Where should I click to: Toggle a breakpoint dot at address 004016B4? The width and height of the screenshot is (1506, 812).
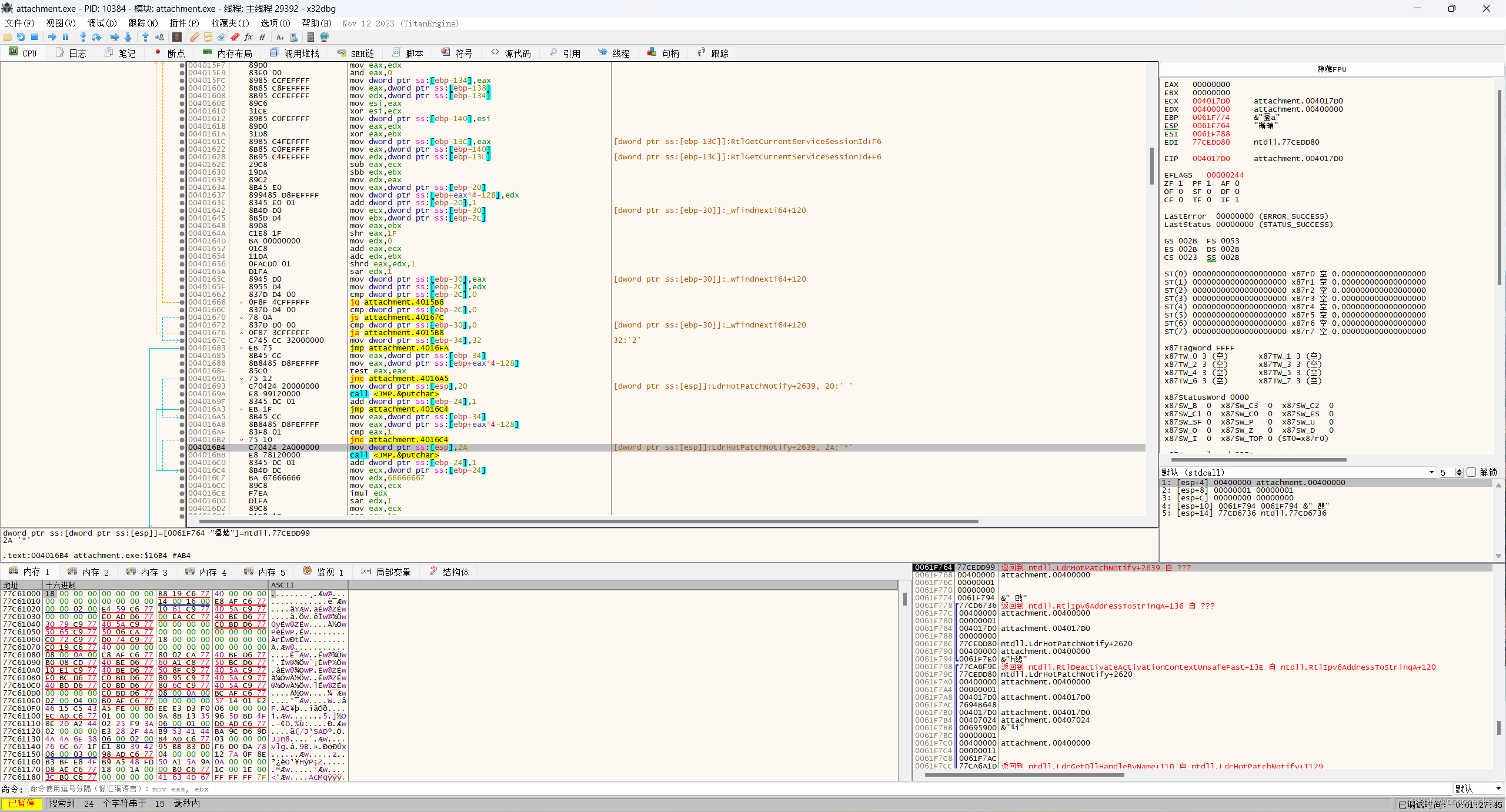click(181, 447)
